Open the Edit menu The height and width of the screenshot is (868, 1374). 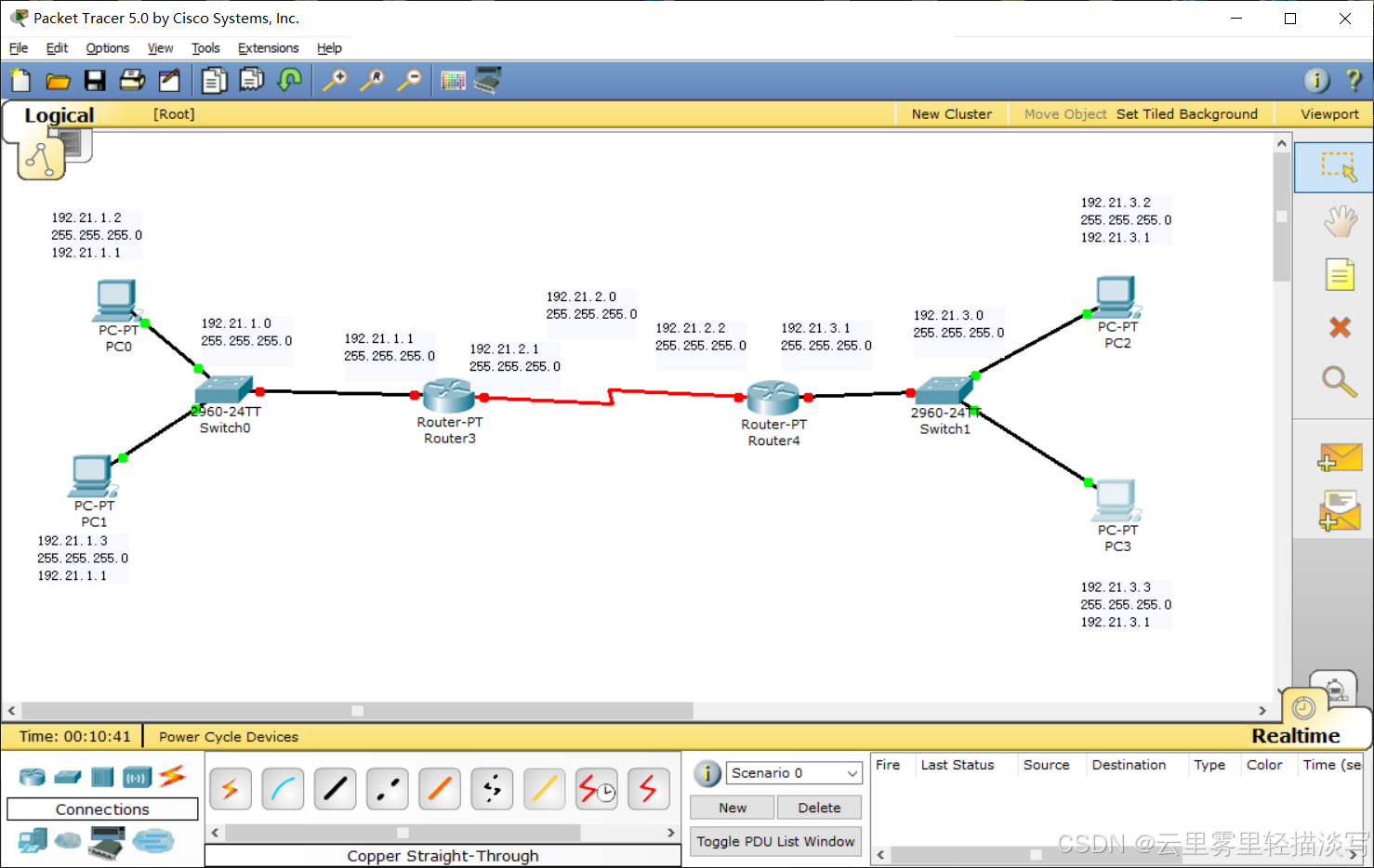(57, 48)
